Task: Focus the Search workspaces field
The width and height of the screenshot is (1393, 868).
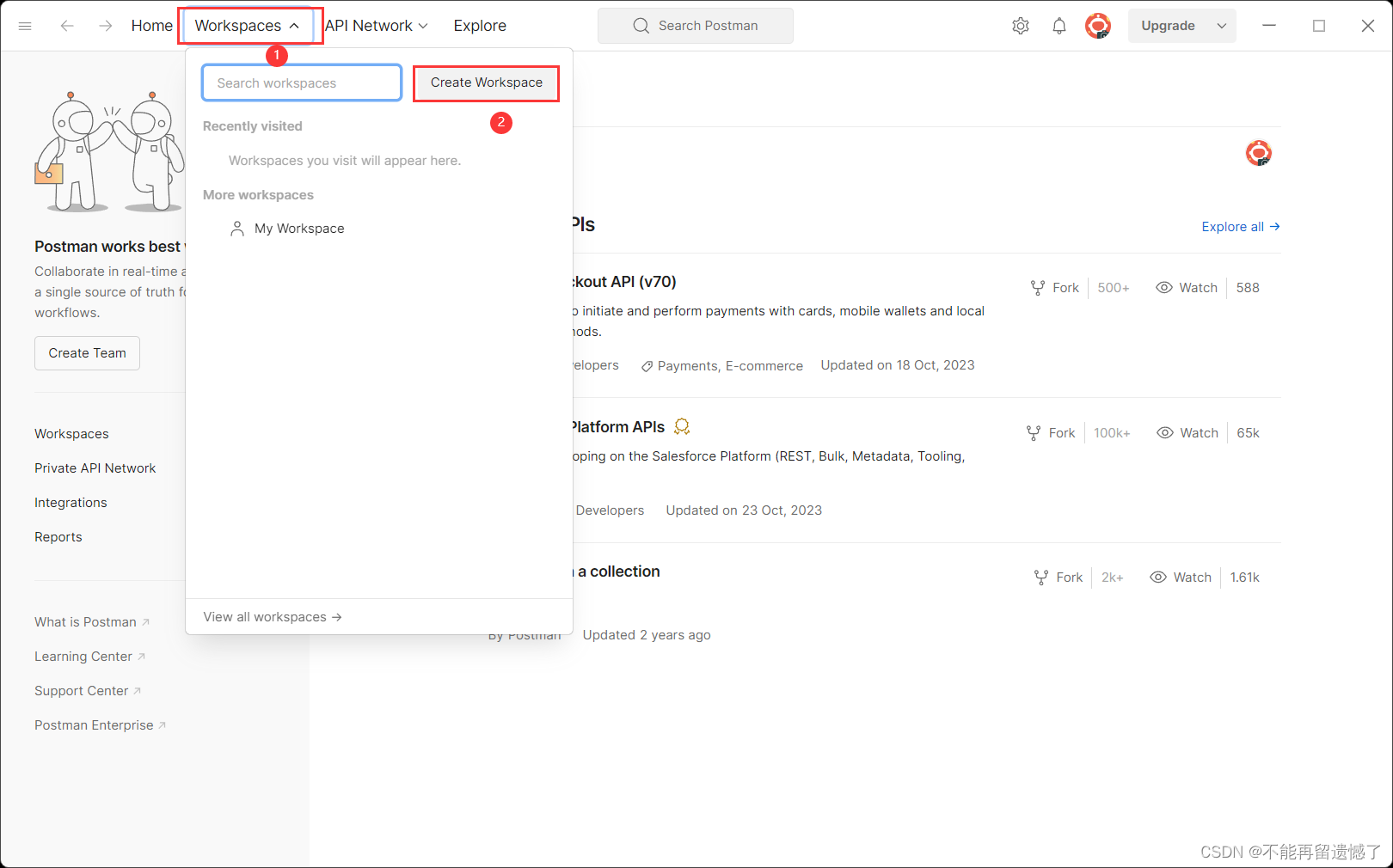Action: [x=302, y=83]
